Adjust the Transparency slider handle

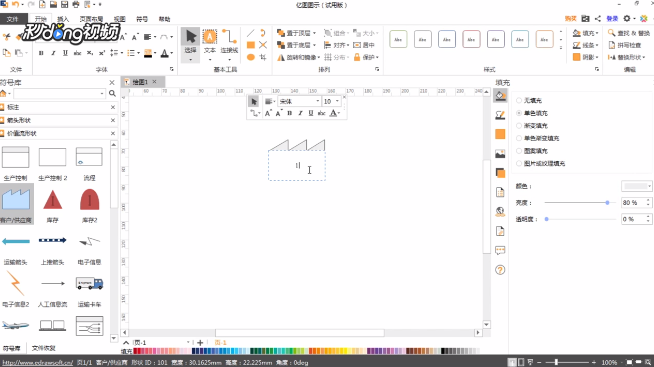click(546, 219)
